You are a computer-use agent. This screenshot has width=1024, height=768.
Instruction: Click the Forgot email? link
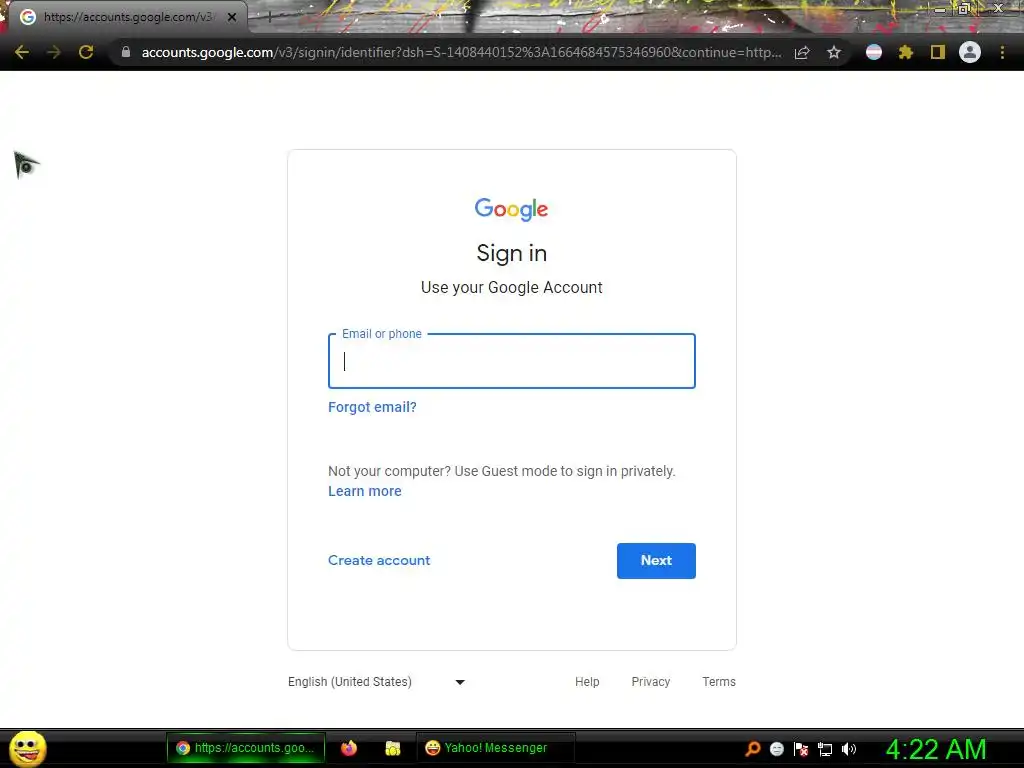tap(372, 407)
